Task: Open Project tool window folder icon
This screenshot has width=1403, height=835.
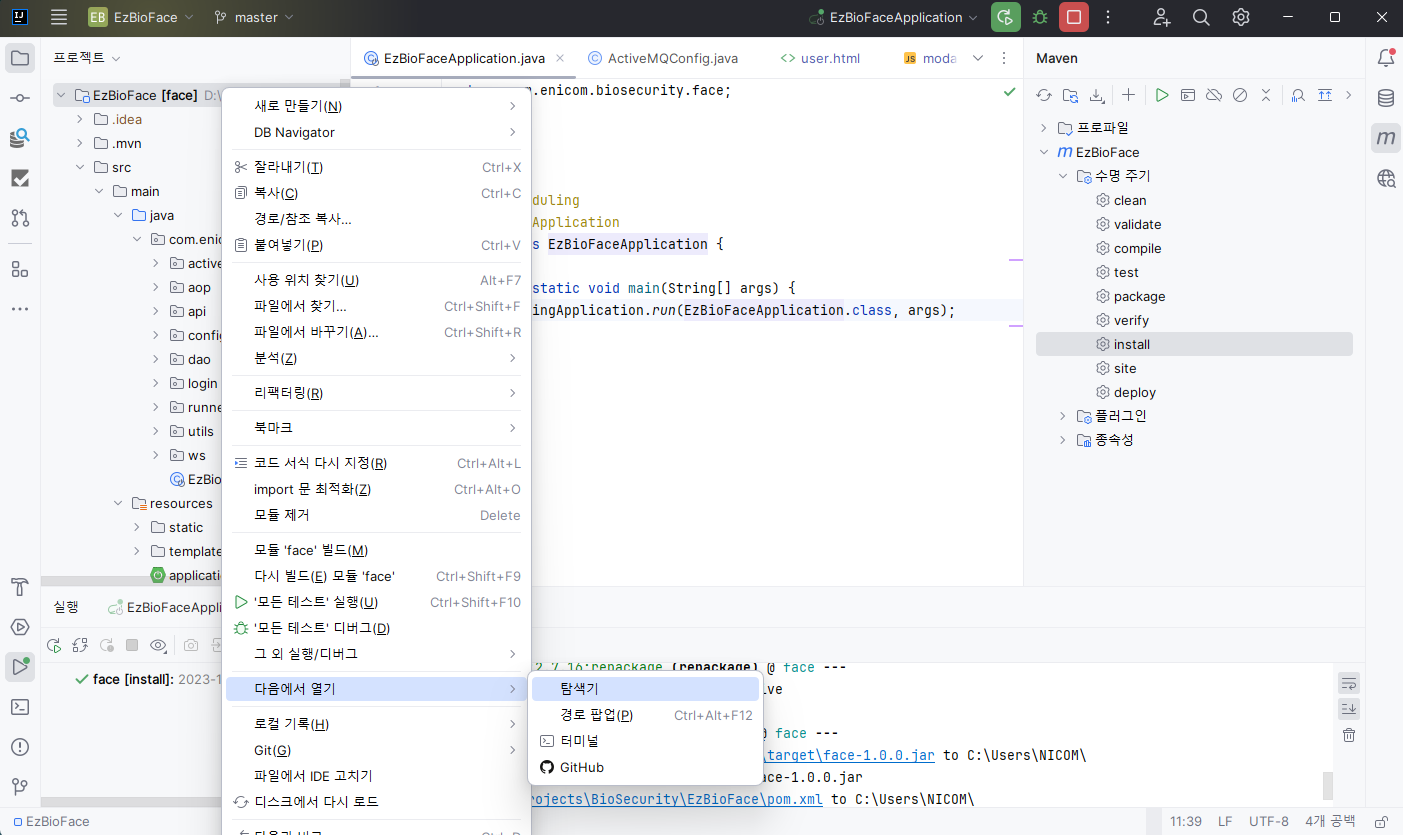Action: (x=20, y=58)
